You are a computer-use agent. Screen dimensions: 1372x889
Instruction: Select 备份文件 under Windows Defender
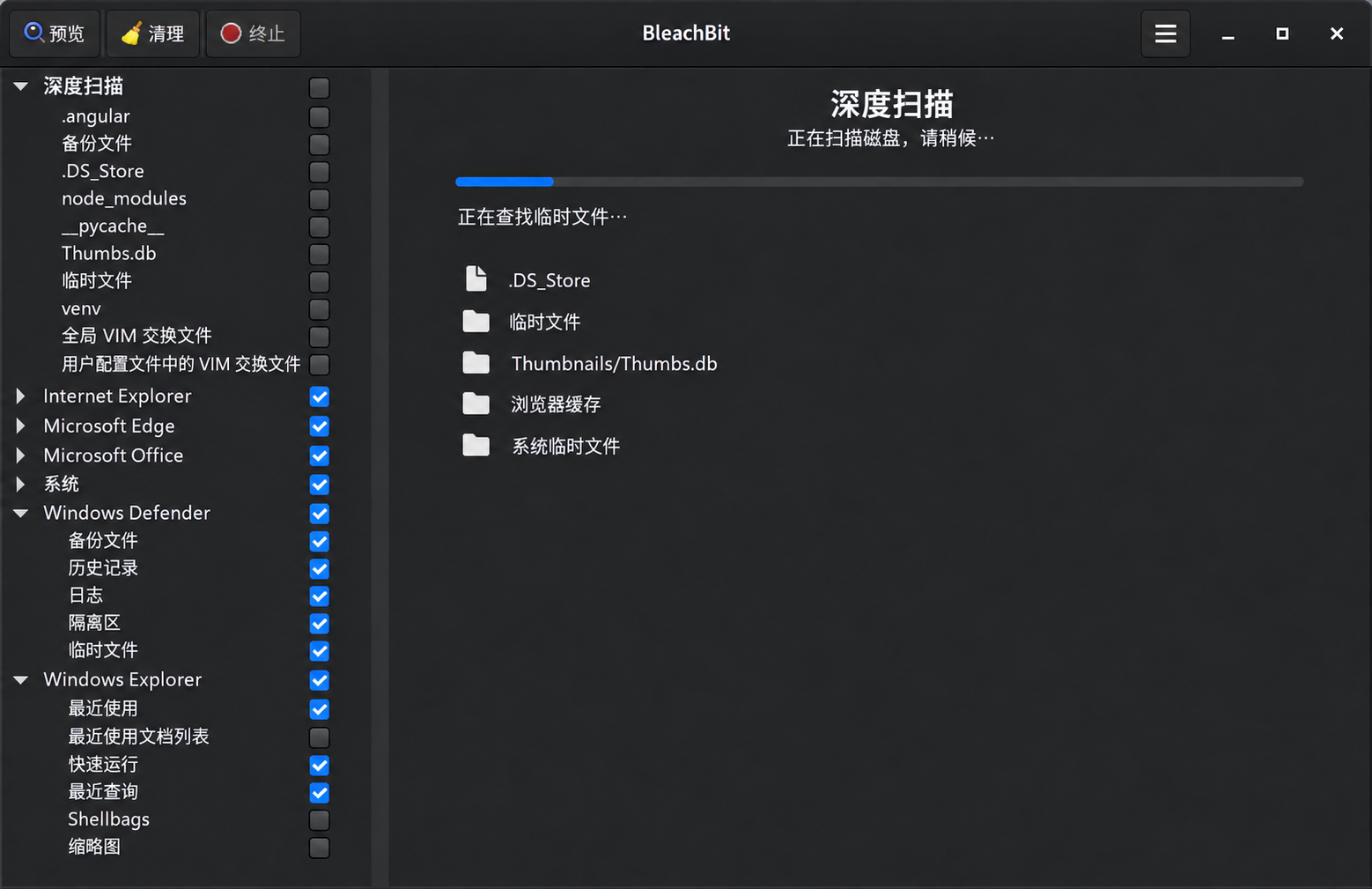103,540
